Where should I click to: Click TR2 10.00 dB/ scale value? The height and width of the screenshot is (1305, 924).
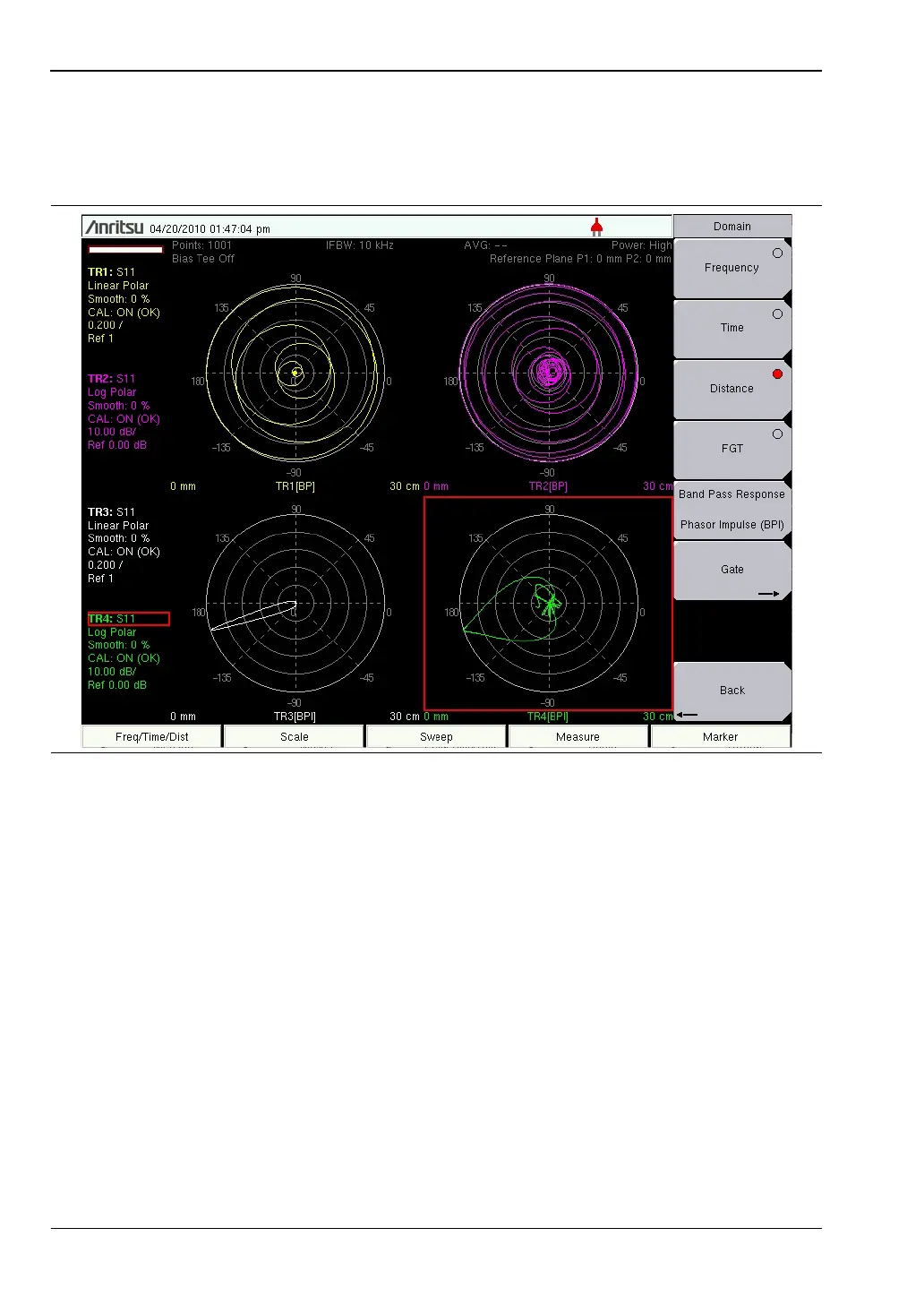pyautogui.click(x=112, y=432)
